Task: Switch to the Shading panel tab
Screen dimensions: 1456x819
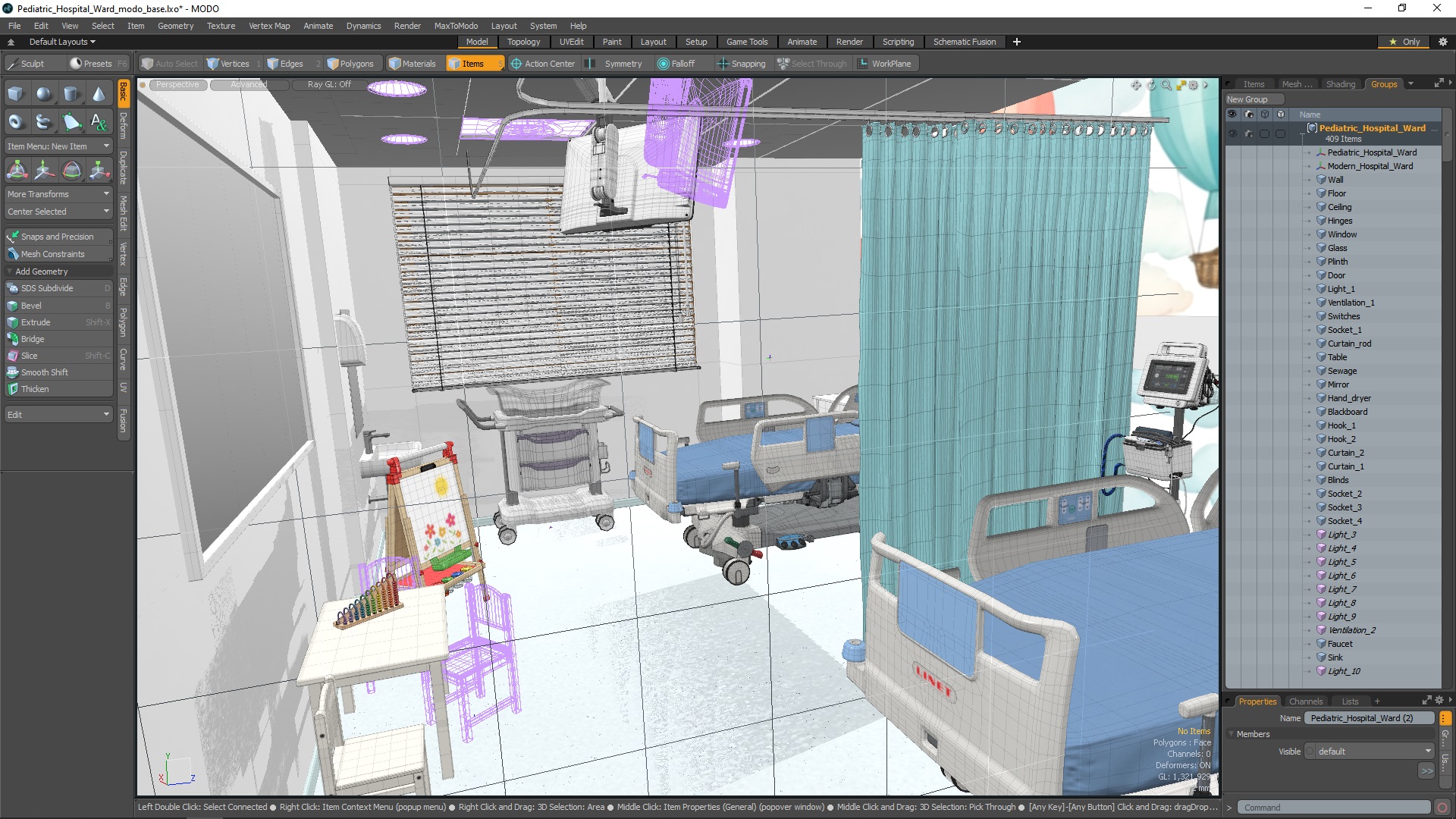Action: [x=1340, y=84]
